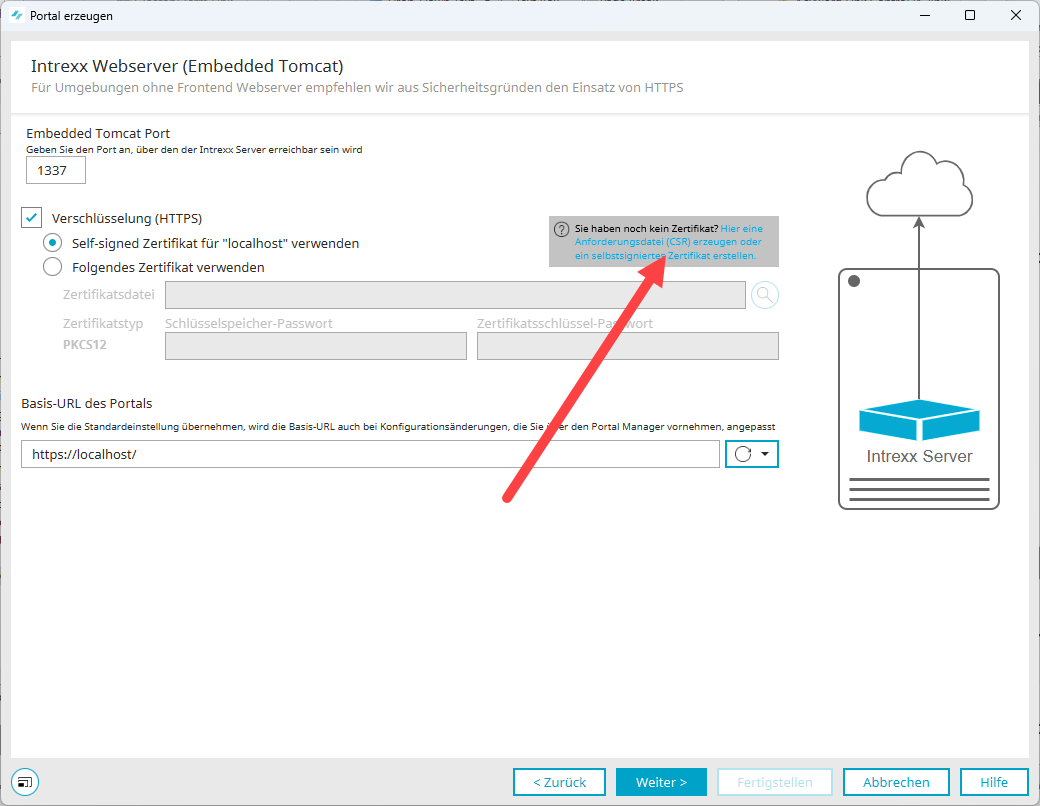Go back with the Zurück button
The image size is (1040, 806).
point(559,782)
